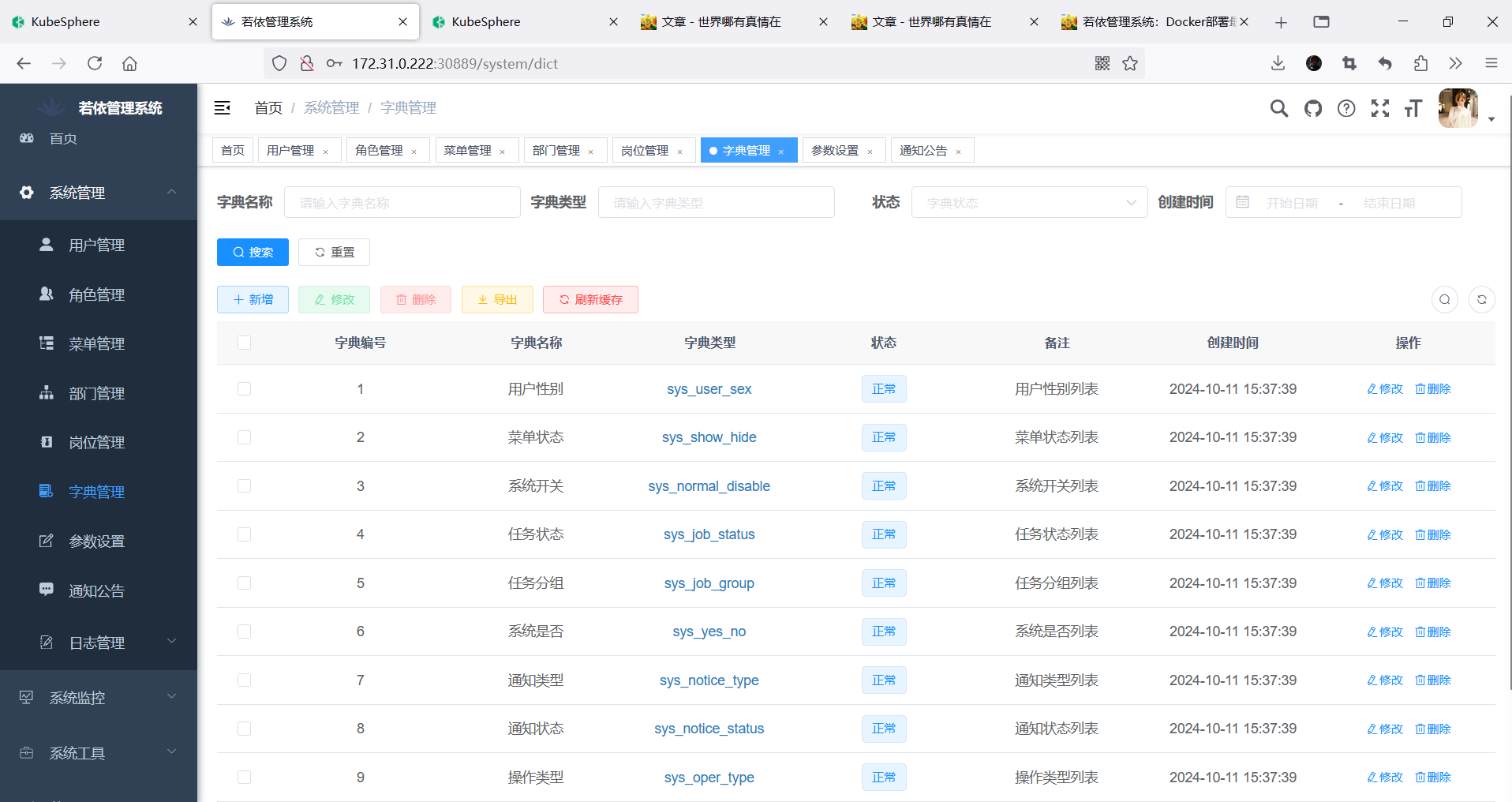The height and width of the screenshot is (802, 1512).
Task: Open the browser extensions puzzle icon
Action: [1420, 63]
